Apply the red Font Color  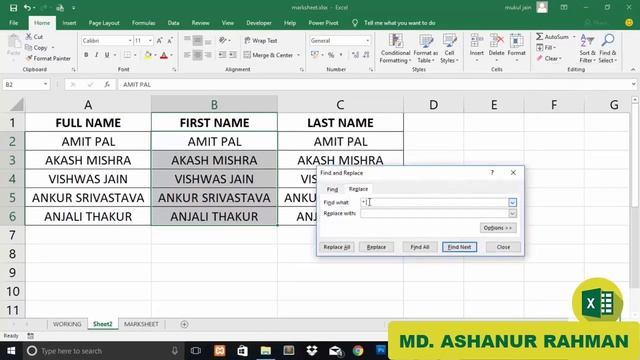tap(164, 55)
